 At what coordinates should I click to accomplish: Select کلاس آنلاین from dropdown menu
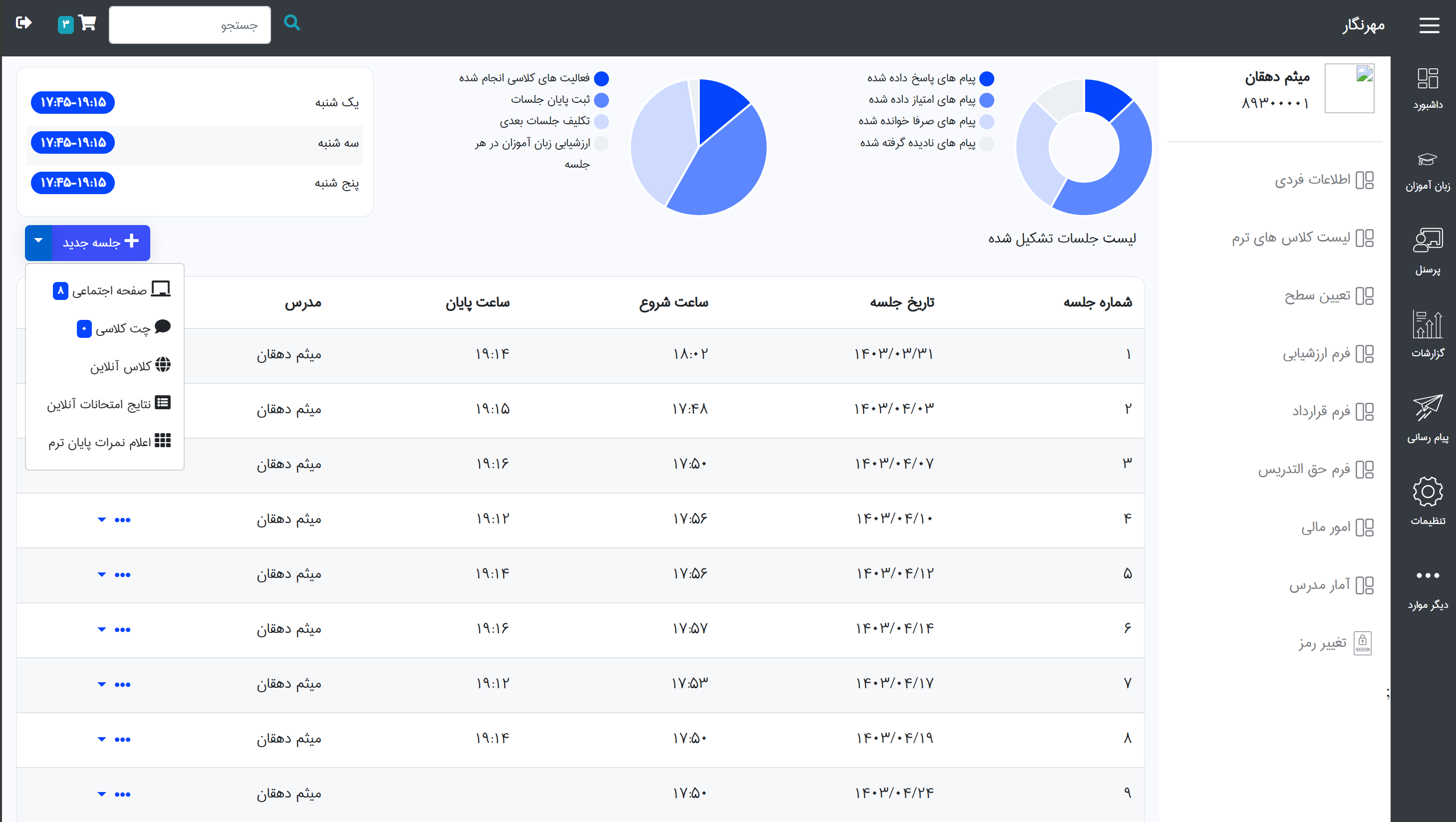pos(129,366)
